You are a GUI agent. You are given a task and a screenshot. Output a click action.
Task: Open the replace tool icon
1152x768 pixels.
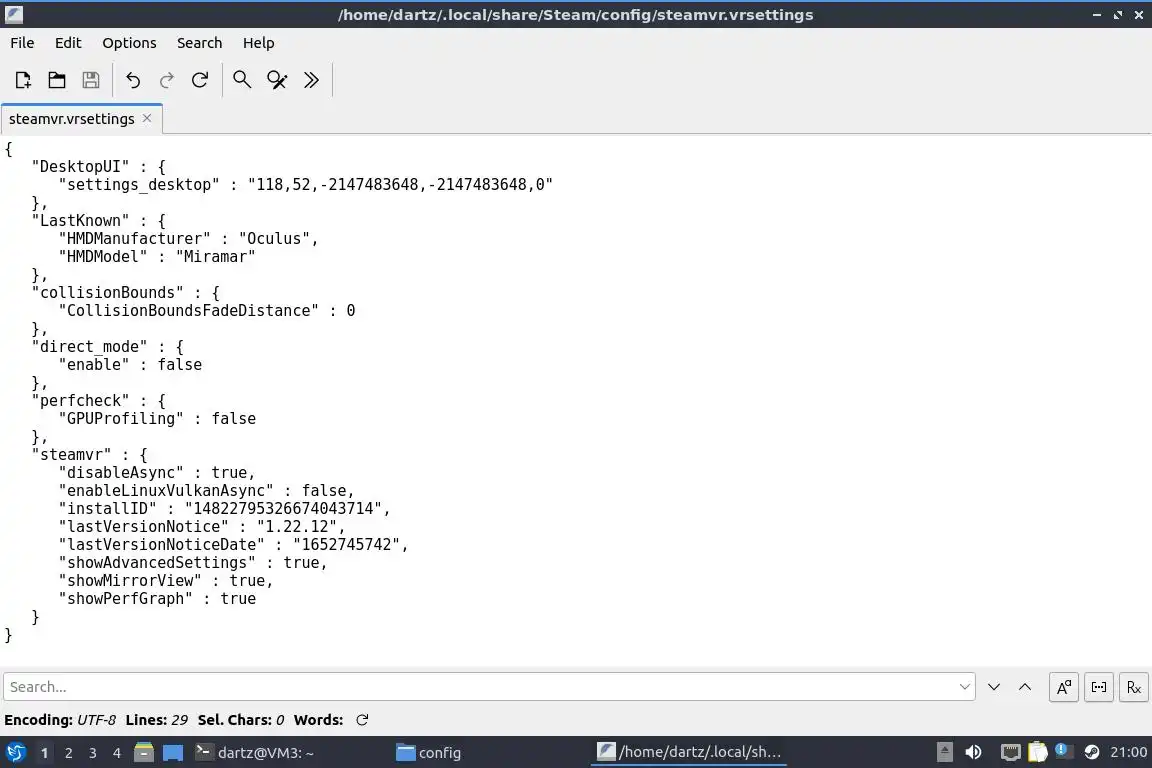[277, 79]
